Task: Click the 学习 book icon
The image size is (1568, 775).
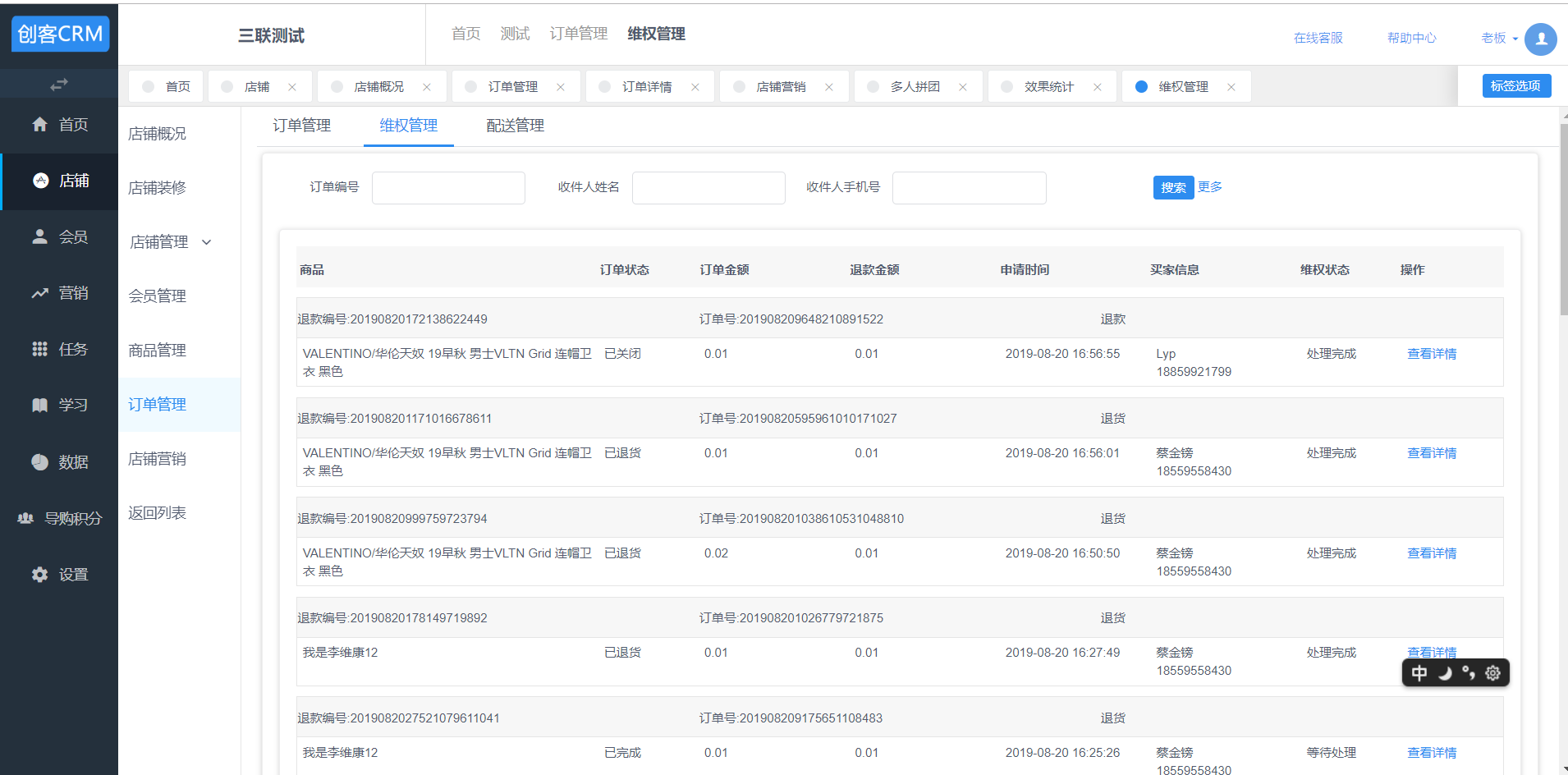Action: click(x=39, y=405)
